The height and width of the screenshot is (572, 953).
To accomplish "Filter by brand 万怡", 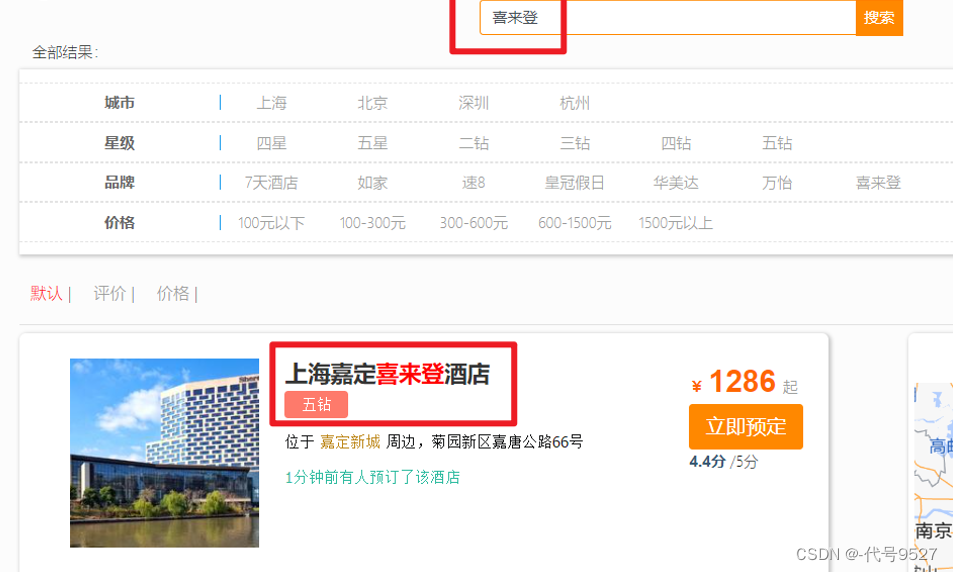I will 777,183.
